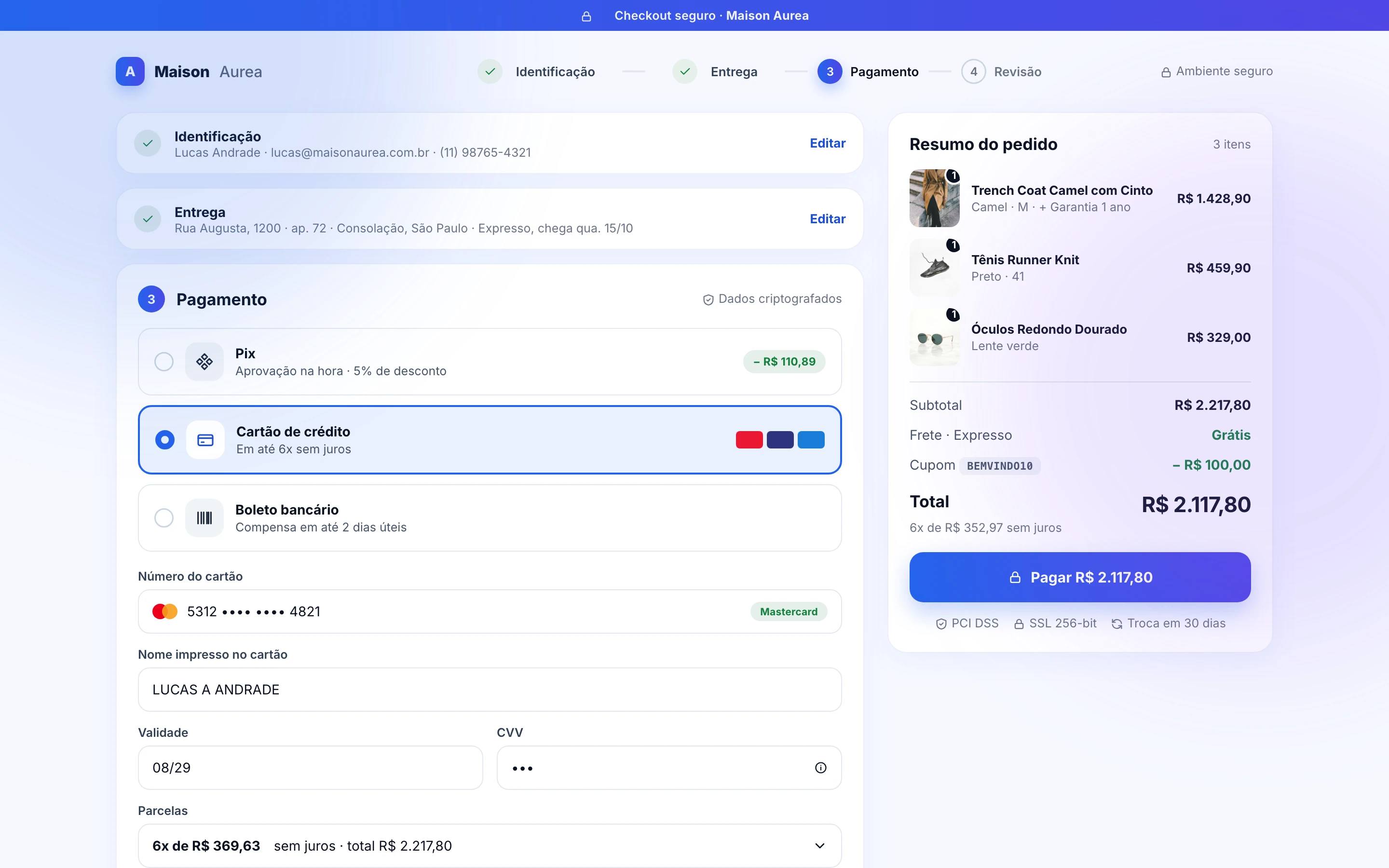Image resolution: width=1389 pixels, height=868 pixels.
Task: Select the Pix payment radio button
Action: pos(164,362)
